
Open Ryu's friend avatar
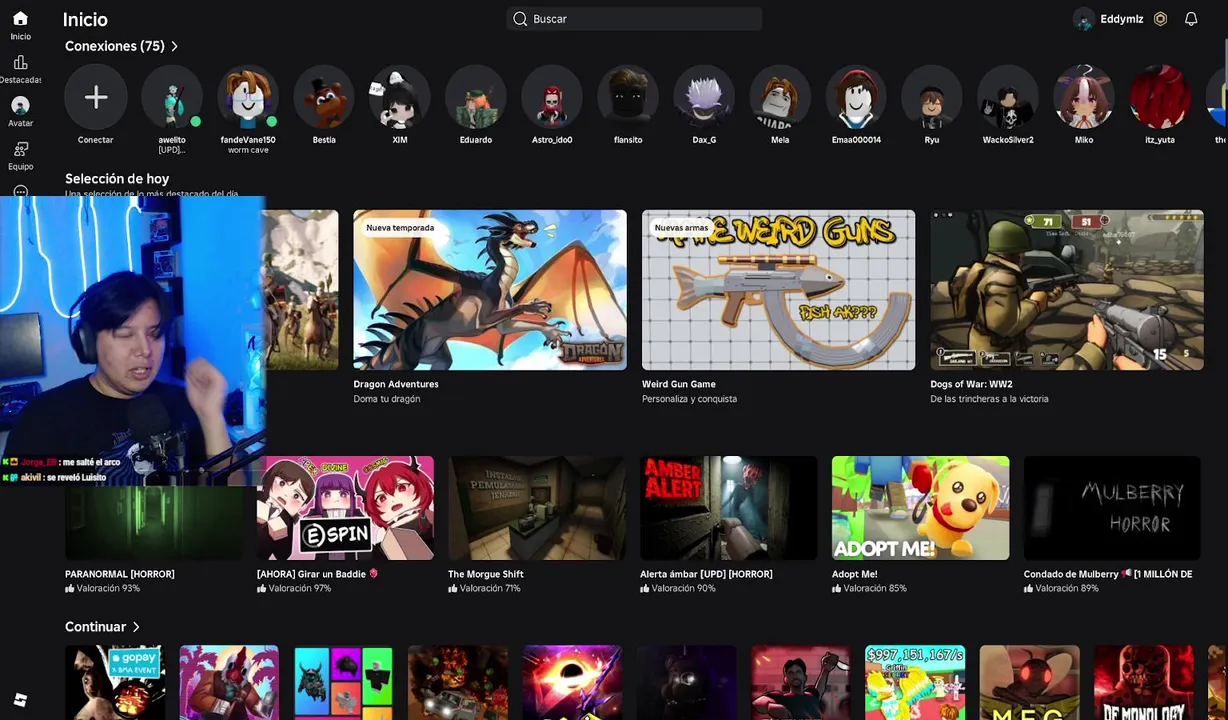tap(932, 97)
